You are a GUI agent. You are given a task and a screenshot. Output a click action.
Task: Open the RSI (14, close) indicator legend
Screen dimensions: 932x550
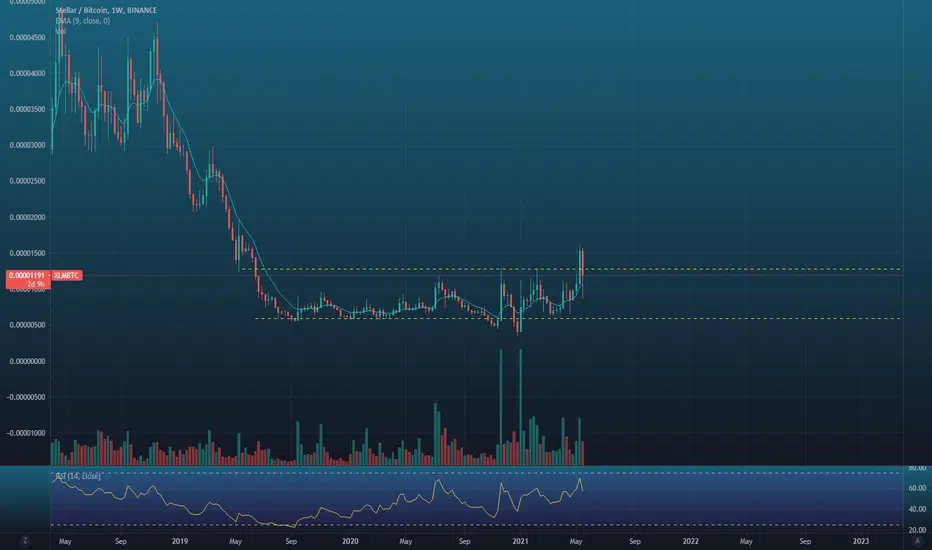coord(78,476)
